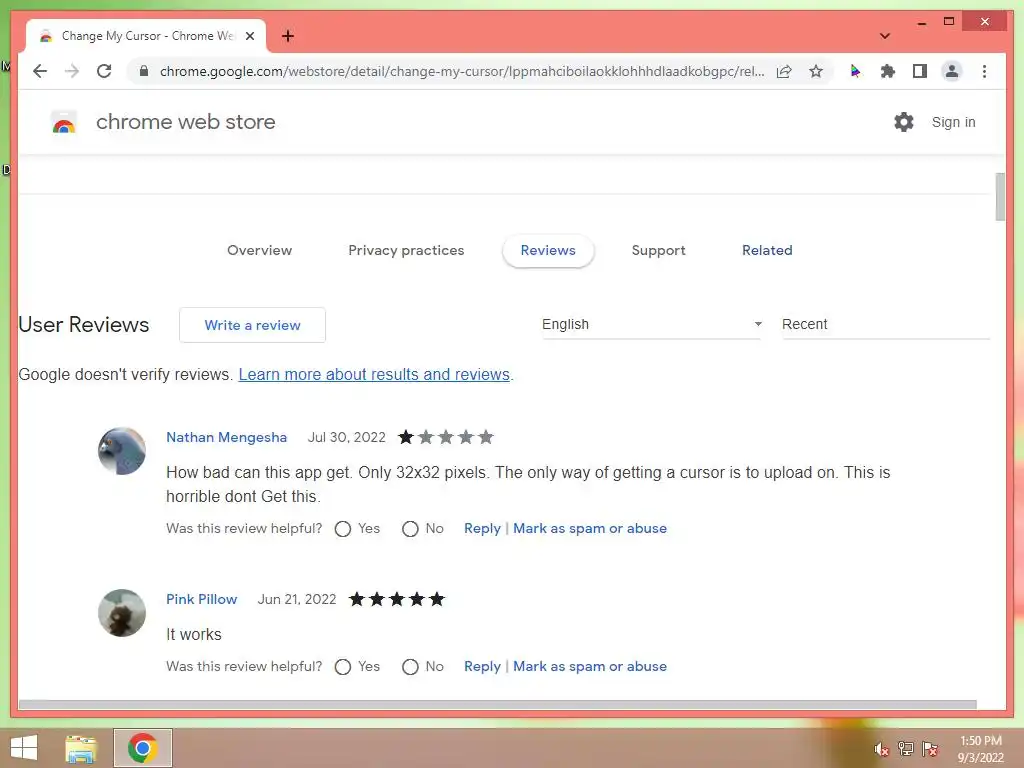Image resolution: width=1024 pixels, height=768 pixels.
Task: Click the forward navigation arrow
Action: click(x=72, y=71)
